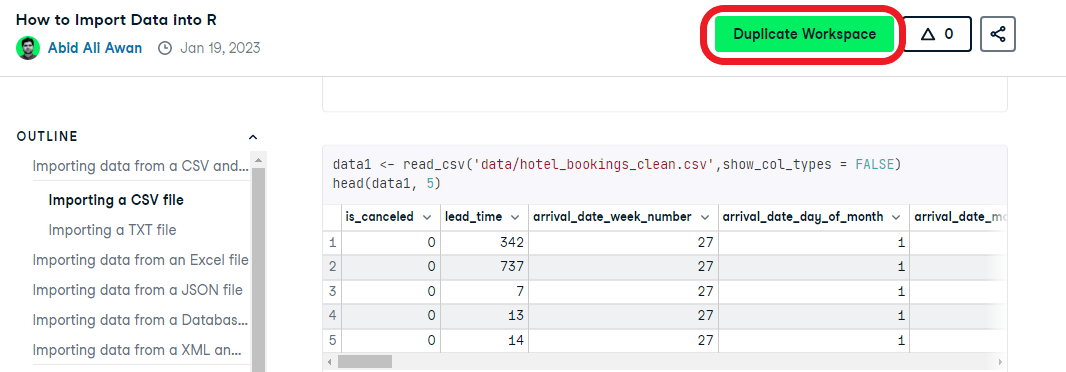Click the table's left scroll arrow

pos(329,361)
